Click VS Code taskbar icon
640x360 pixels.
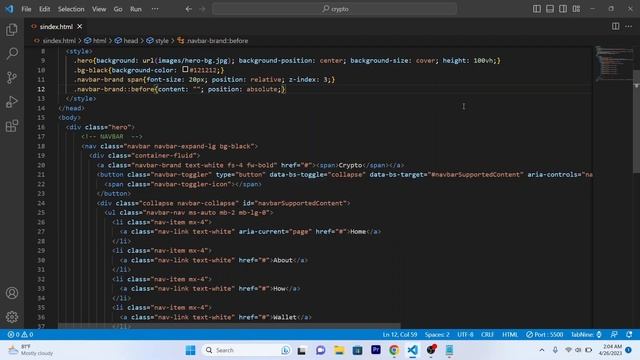click(413, 350)
